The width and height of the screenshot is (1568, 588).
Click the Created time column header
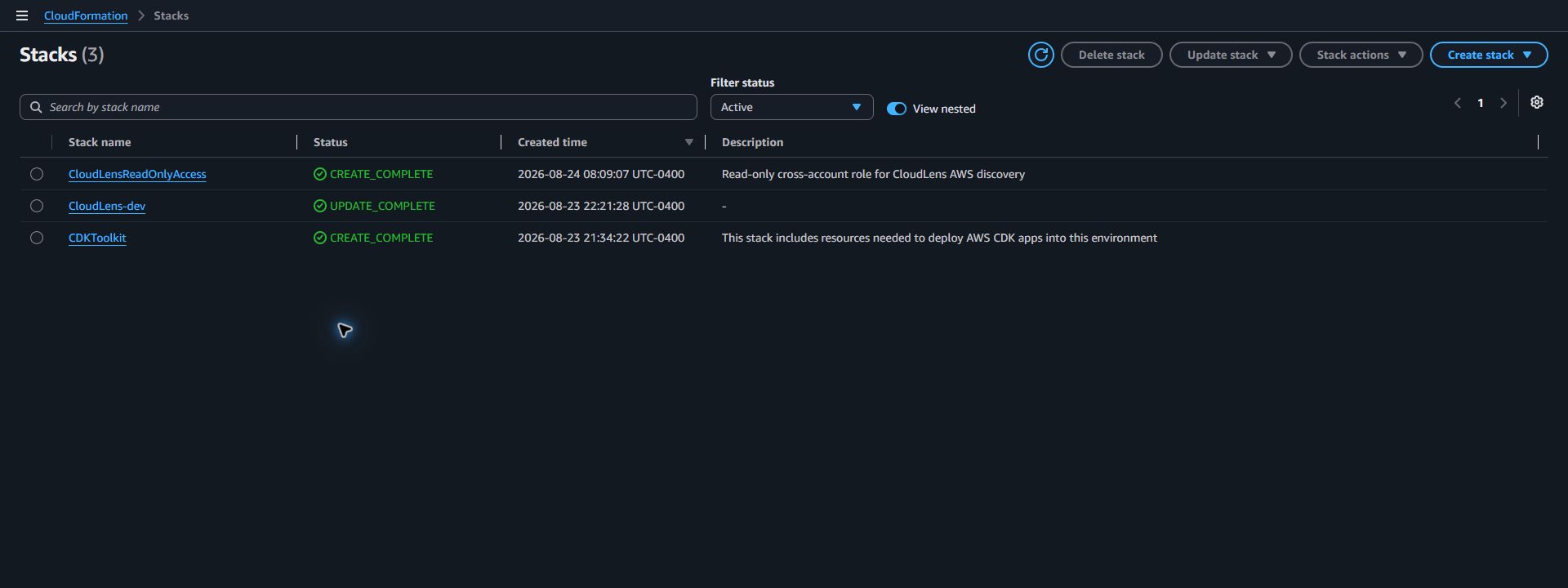(x=552, y=142)
